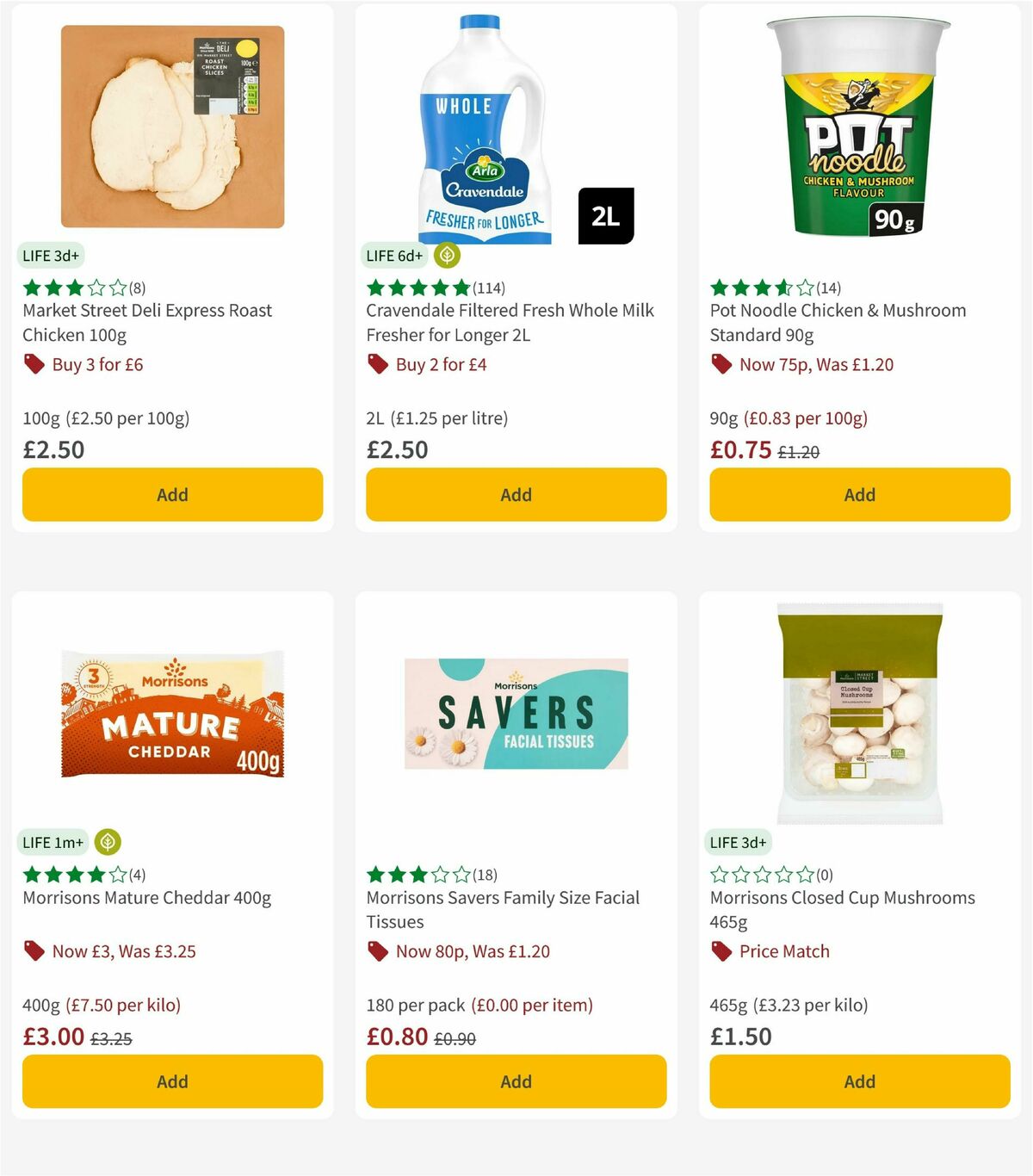Click the tag icon next to 'Now 75p, Was £1.20'
This screenshot has height=1176, width=1033.
tap(721, 365)
